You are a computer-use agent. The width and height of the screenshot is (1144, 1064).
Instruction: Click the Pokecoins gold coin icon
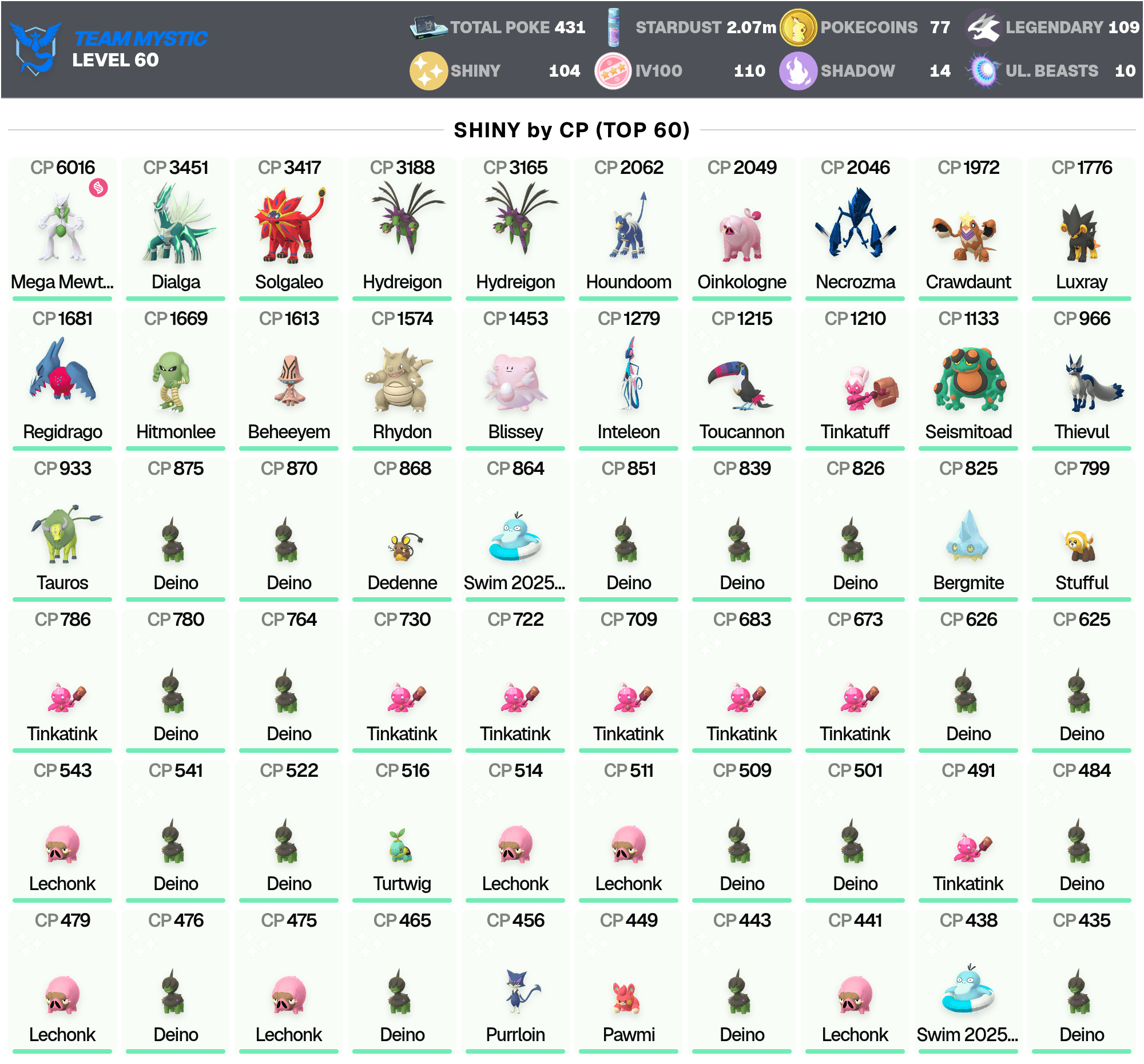(797, 27)
